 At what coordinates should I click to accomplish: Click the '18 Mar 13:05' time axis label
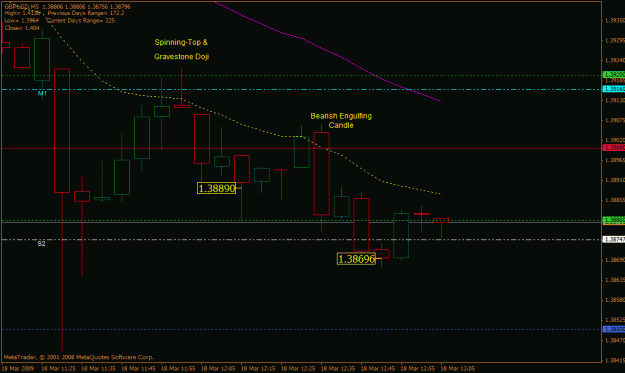click(x=457, y=369)
